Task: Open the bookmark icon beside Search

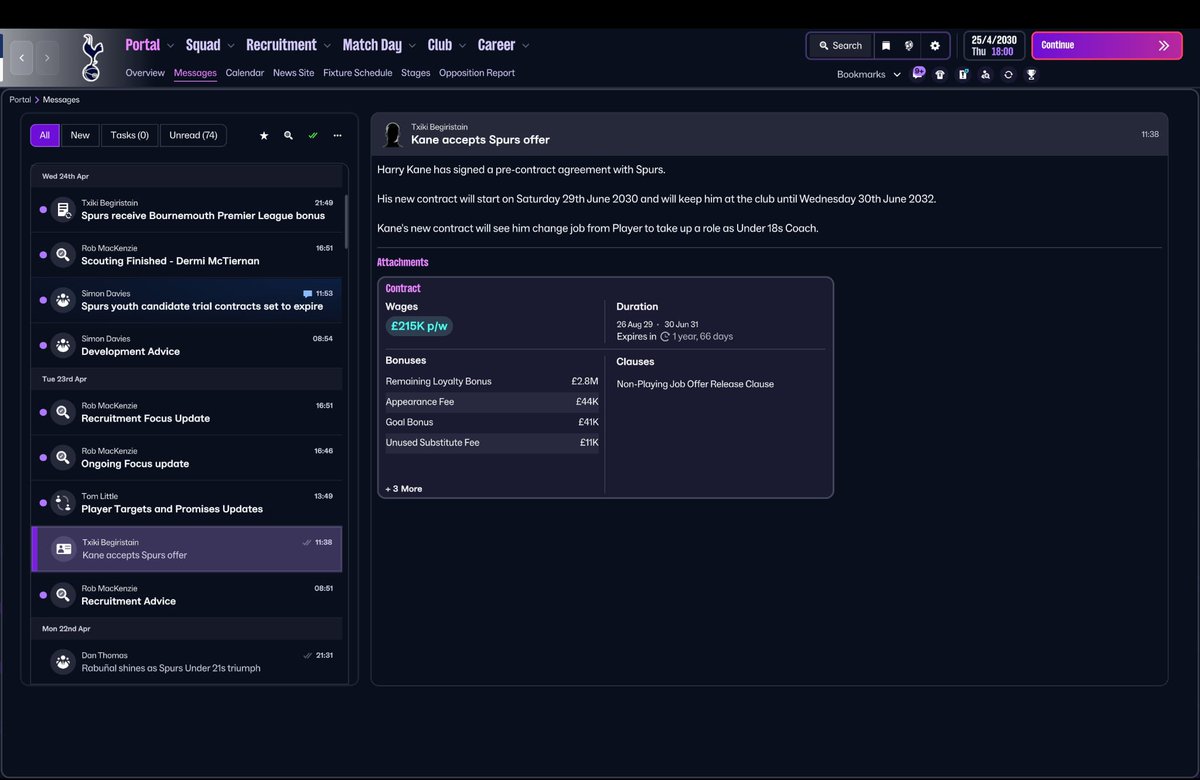Action: pyautogui.click(x=886, y=45)
